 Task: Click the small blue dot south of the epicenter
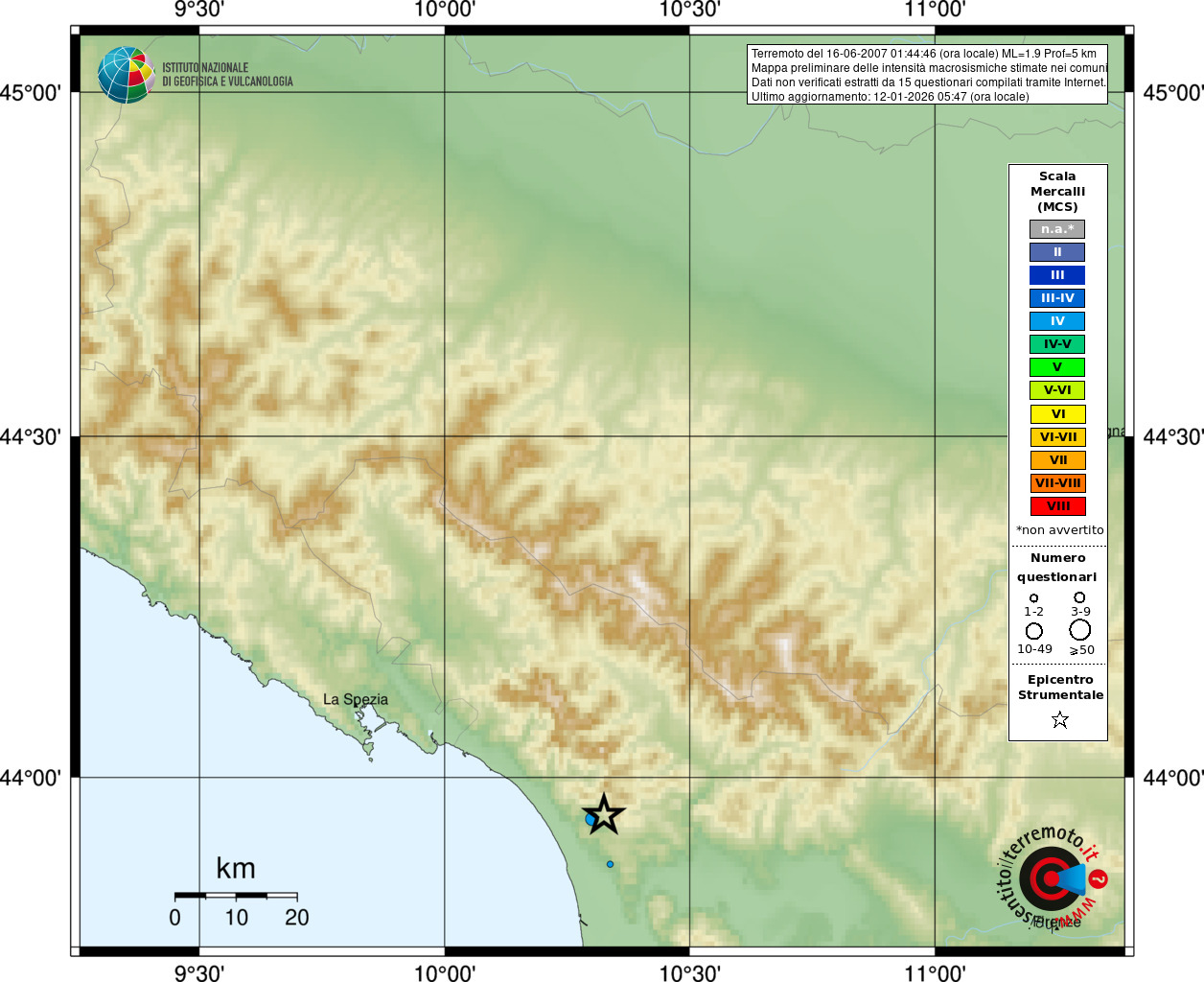click(x=610, y=864)
